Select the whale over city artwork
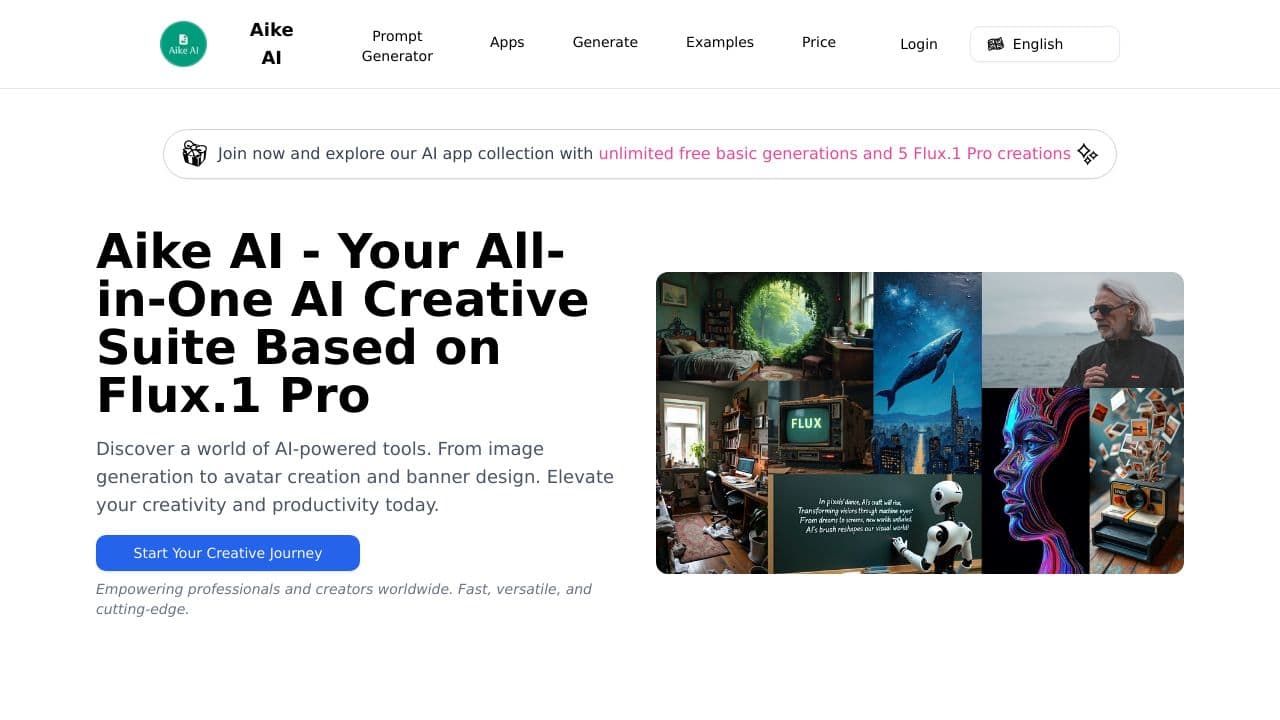The width and height of the screenshot is (1280, 720). 927,373
